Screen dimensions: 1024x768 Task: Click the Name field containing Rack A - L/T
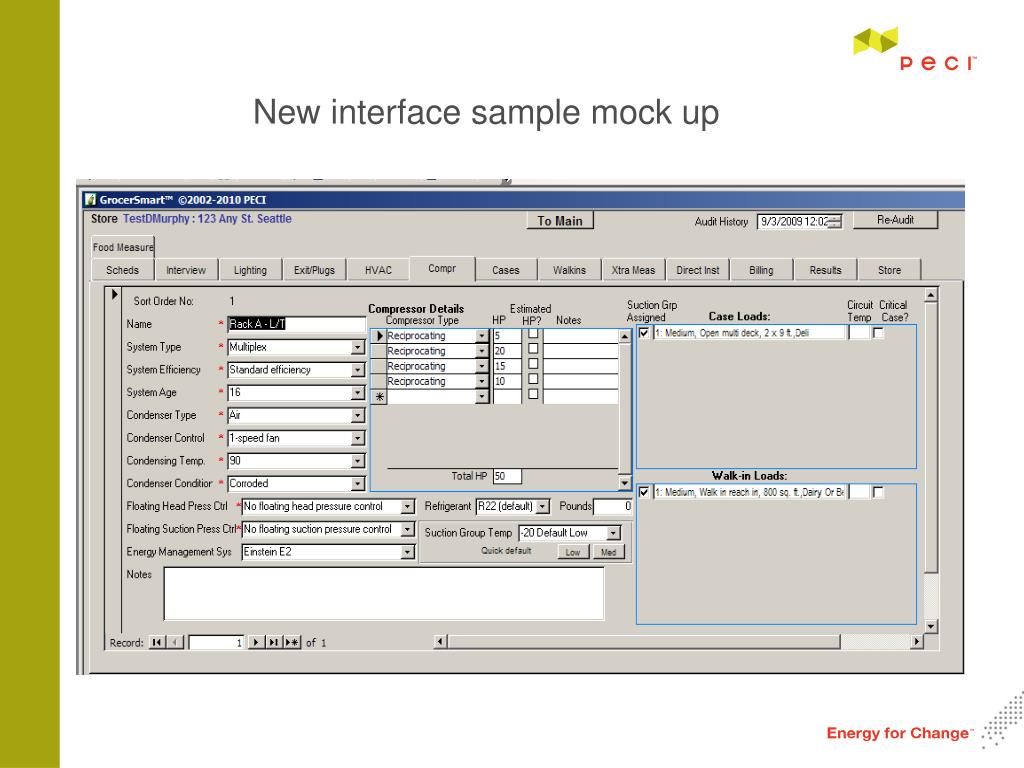coord(296,324)
